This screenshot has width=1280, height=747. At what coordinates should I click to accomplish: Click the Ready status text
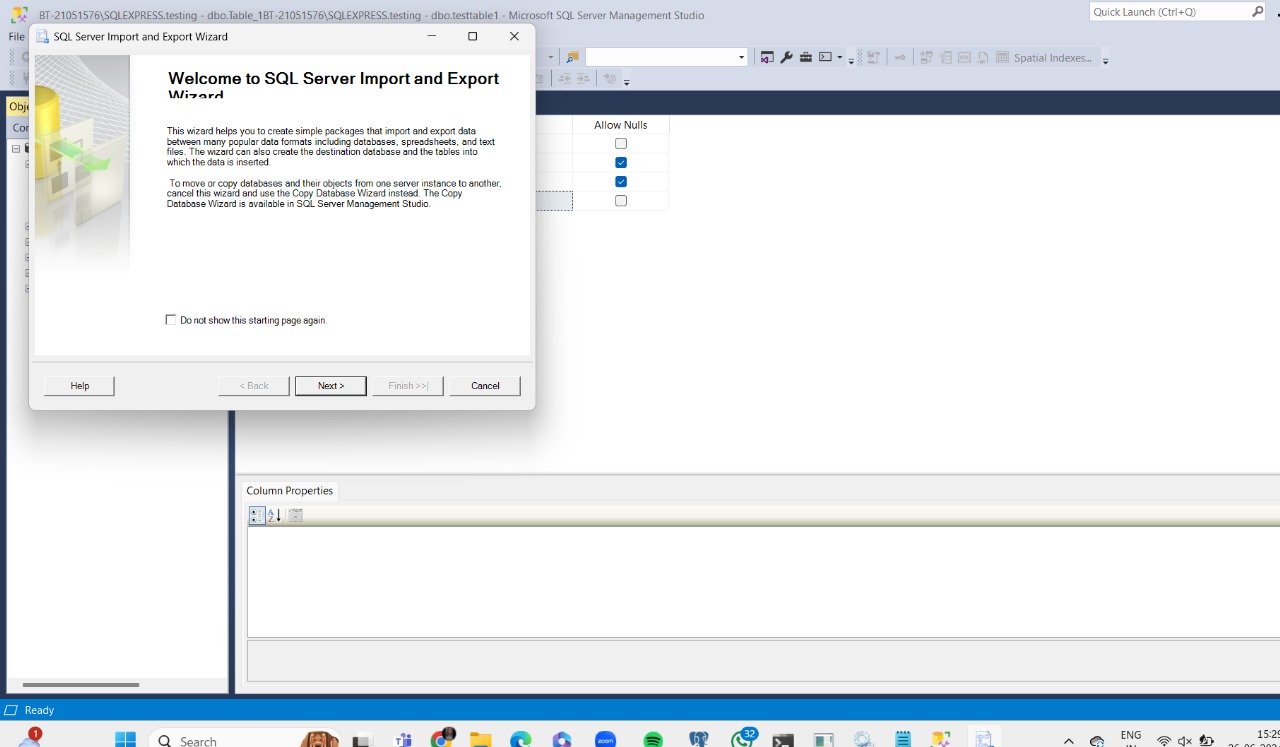pos(39,710)
